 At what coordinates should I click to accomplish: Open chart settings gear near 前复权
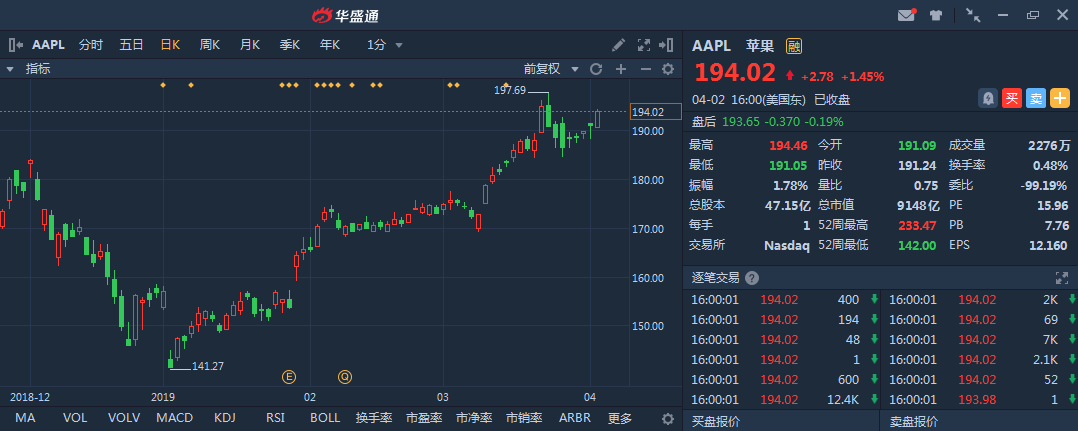pyautogui.click(x=668, y=69)
